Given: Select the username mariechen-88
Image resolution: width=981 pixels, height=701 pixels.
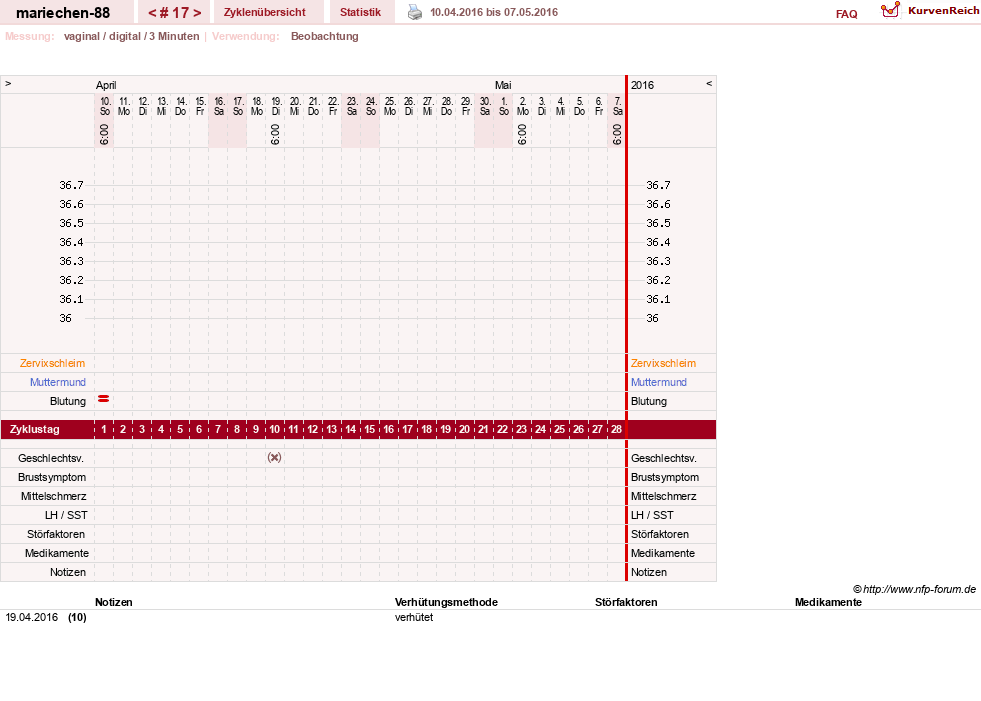Looking at the screenshot, I should (x=63, y=13).
